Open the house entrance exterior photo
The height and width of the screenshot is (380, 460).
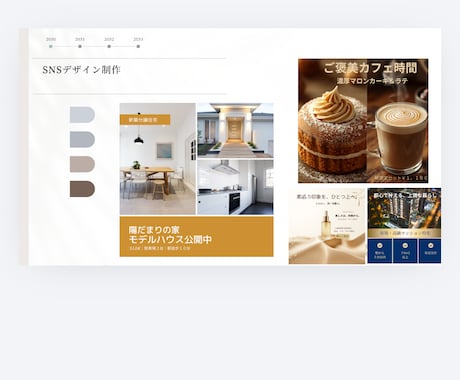coord(235,130)
